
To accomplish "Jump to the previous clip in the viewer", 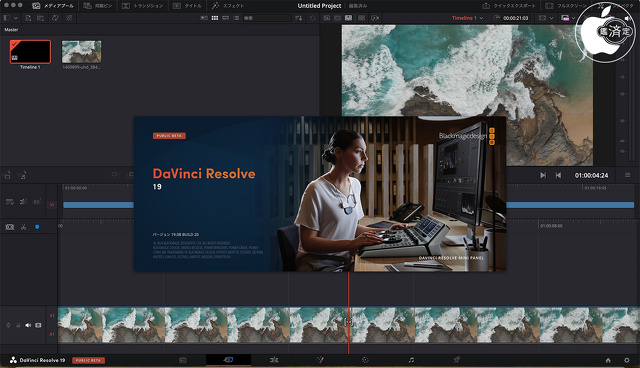I will coord(558,175).
